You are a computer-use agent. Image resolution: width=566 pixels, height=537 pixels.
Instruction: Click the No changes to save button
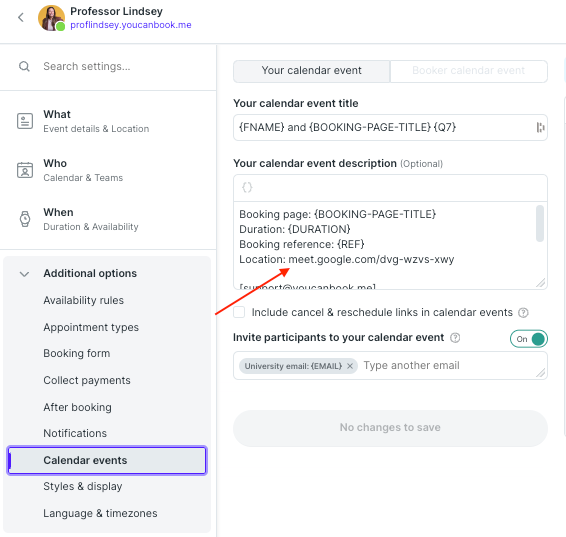click(x=390, y=428)
